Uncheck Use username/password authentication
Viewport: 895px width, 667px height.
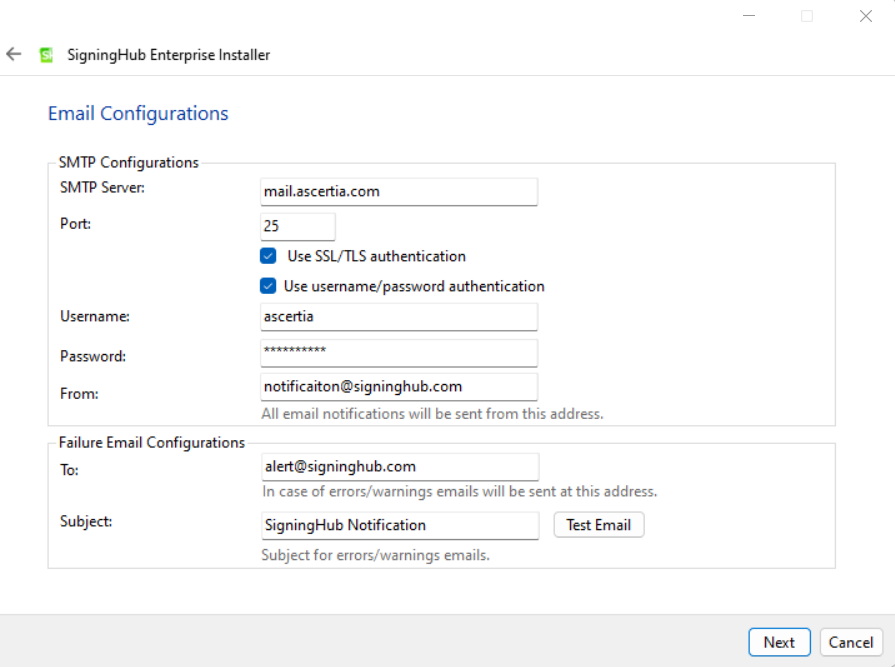[x=268, y=285]
